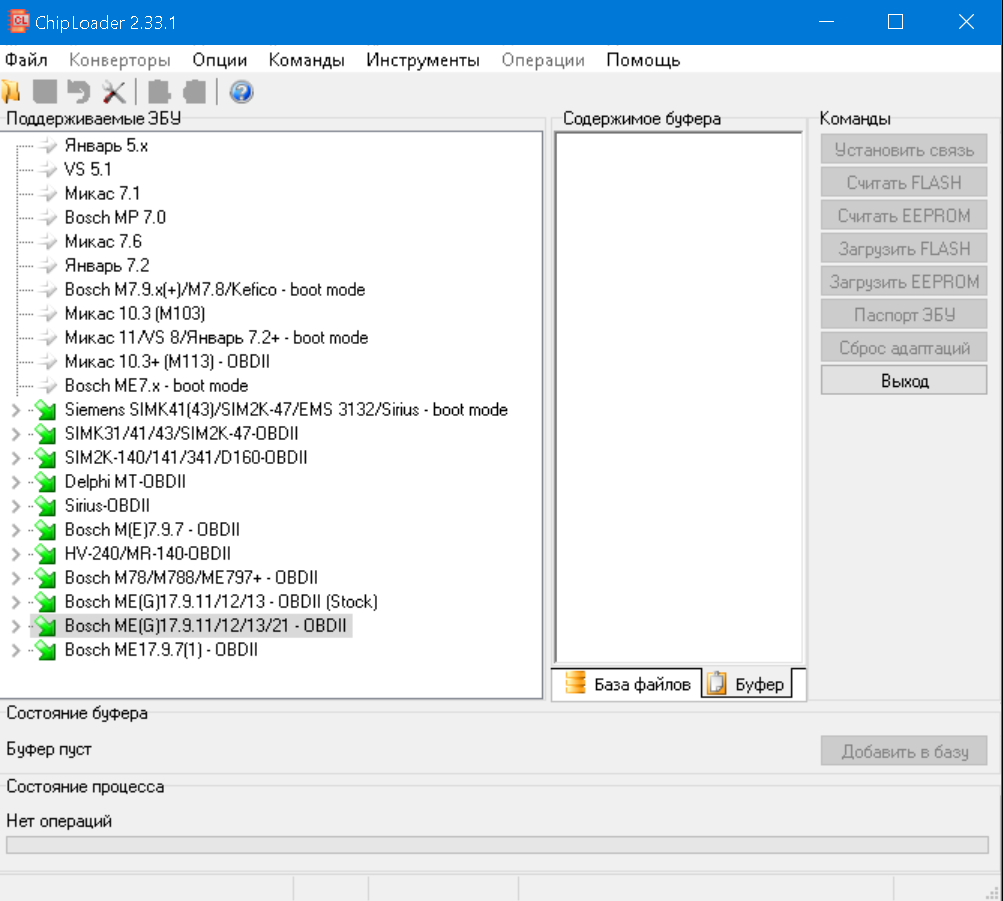Click the gray toolbar icon just before the help icon
This screenshot has width=1003, height=901.
pos(194,92)
